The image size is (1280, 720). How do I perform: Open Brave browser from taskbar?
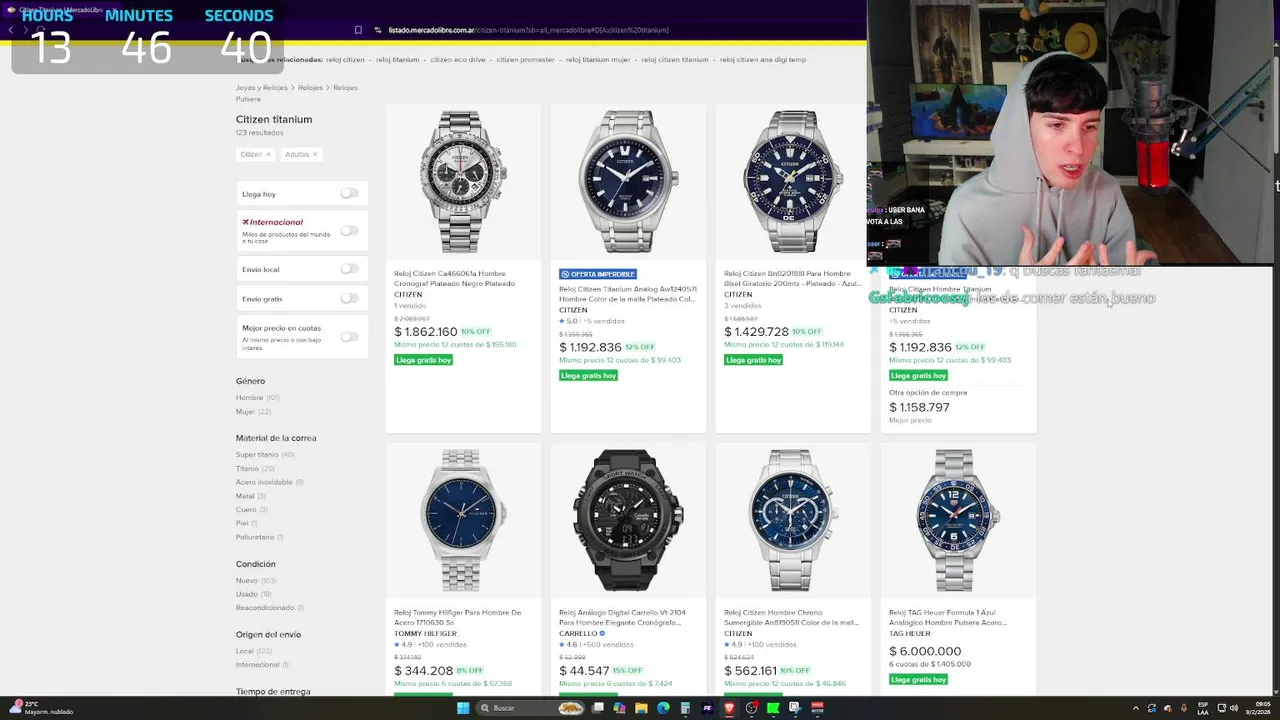[x=729, y=708]
